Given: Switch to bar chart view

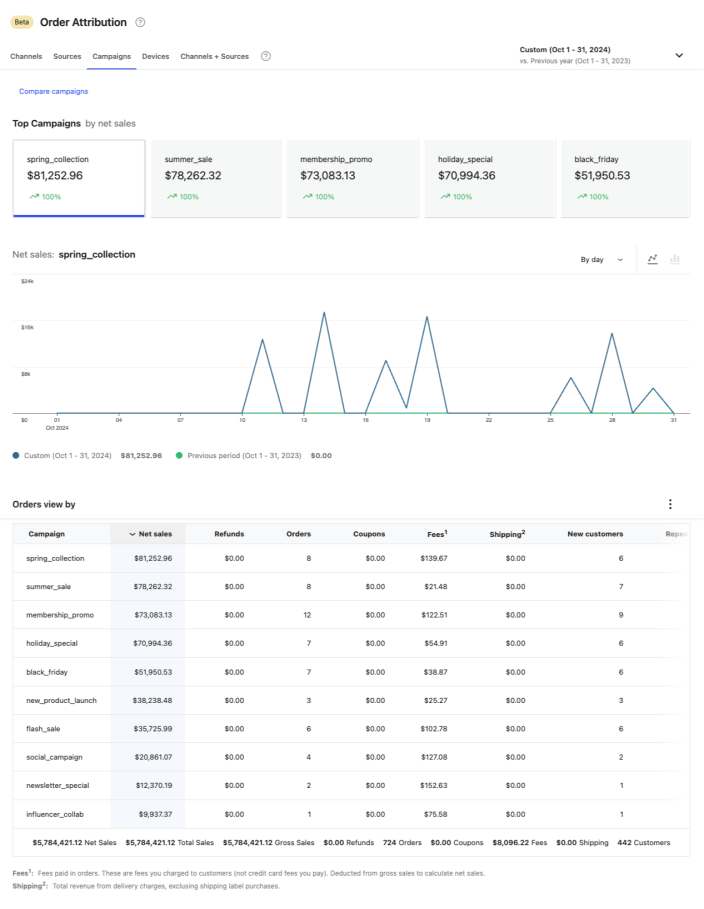Looking at the screenshot, I should (675, 259).
